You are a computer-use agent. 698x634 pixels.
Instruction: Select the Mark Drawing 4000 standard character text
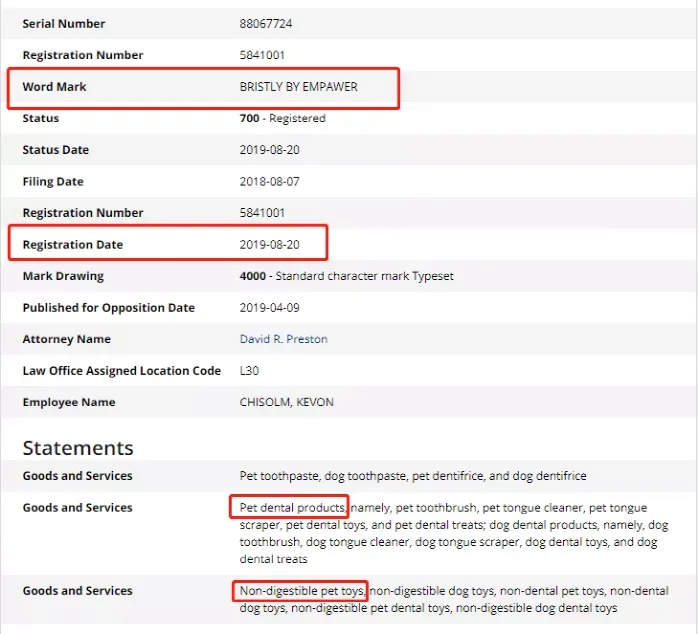346,276
